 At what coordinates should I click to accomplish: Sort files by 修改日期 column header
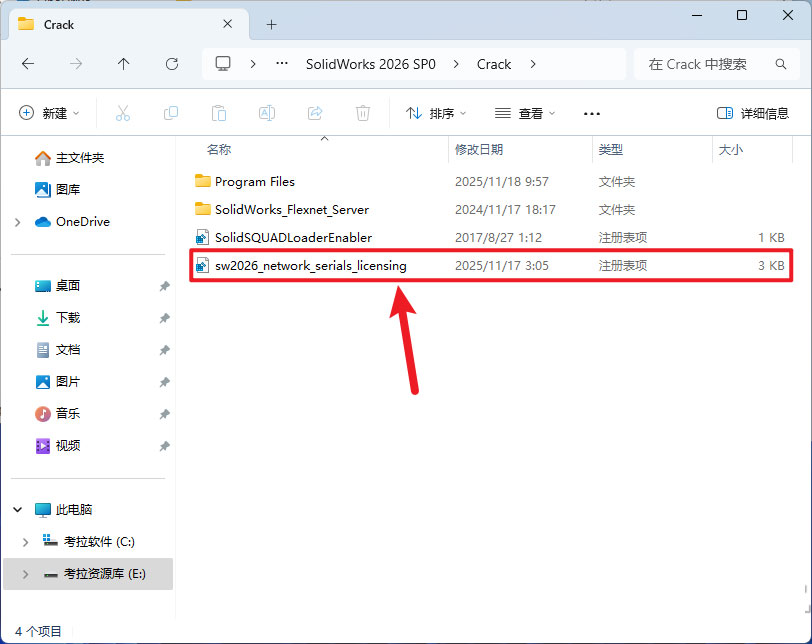[479, 150]
